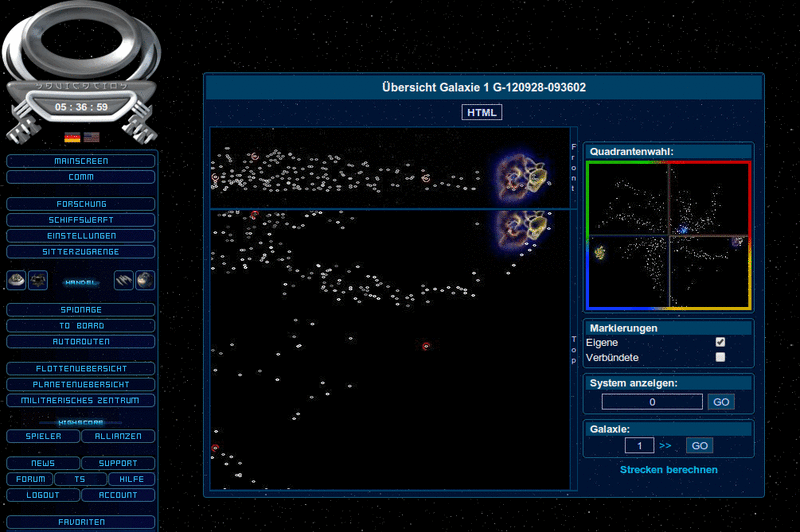The height and width of the screenshot is (532, 800).
Task: Open Strecken berechnen link
Action: point(668,470)
